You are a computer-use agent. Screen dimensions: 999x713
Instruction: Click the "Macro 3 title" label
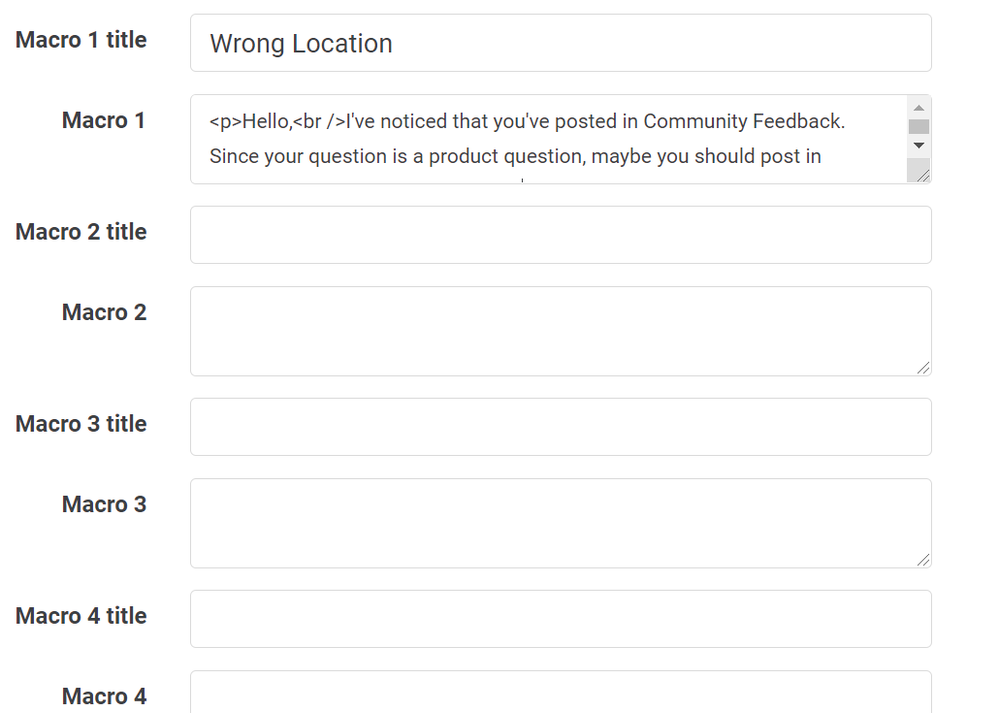click(x=81, y=423)
